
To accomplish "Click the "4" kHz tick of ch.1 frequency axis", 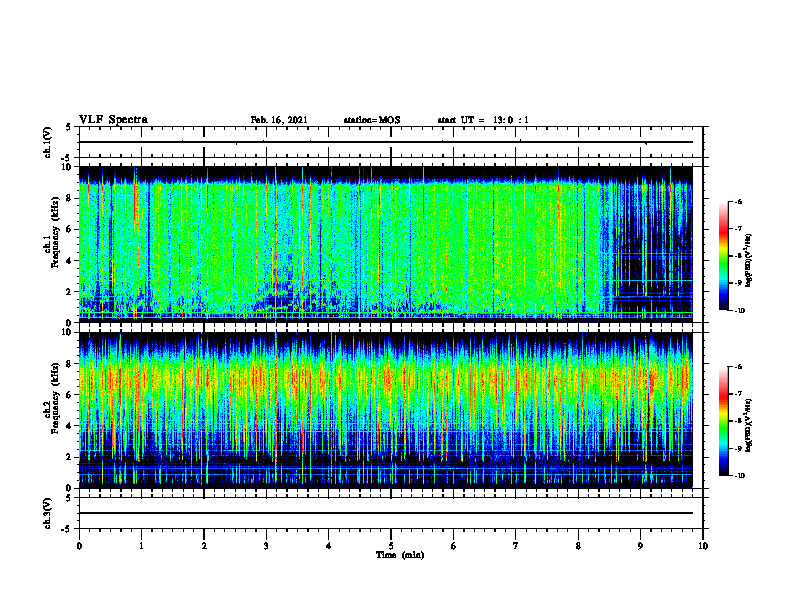I will click(70, 261).
